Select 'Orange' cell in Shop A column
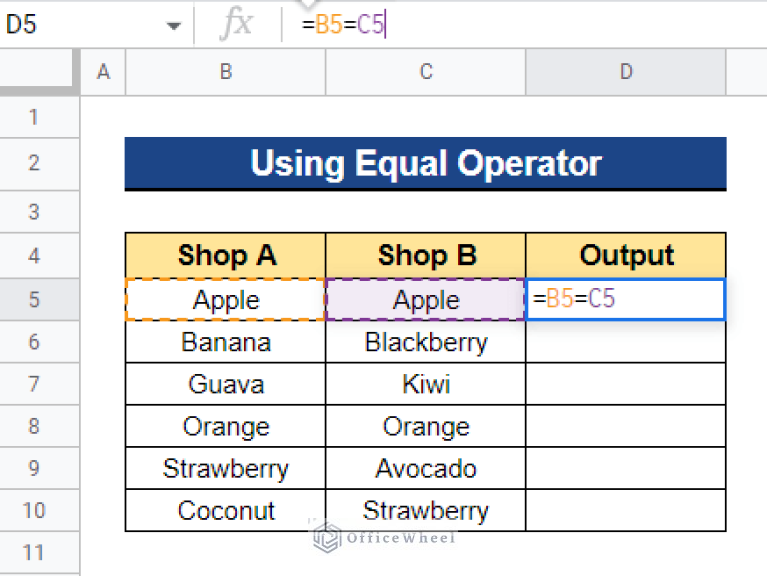 point(226,426)
